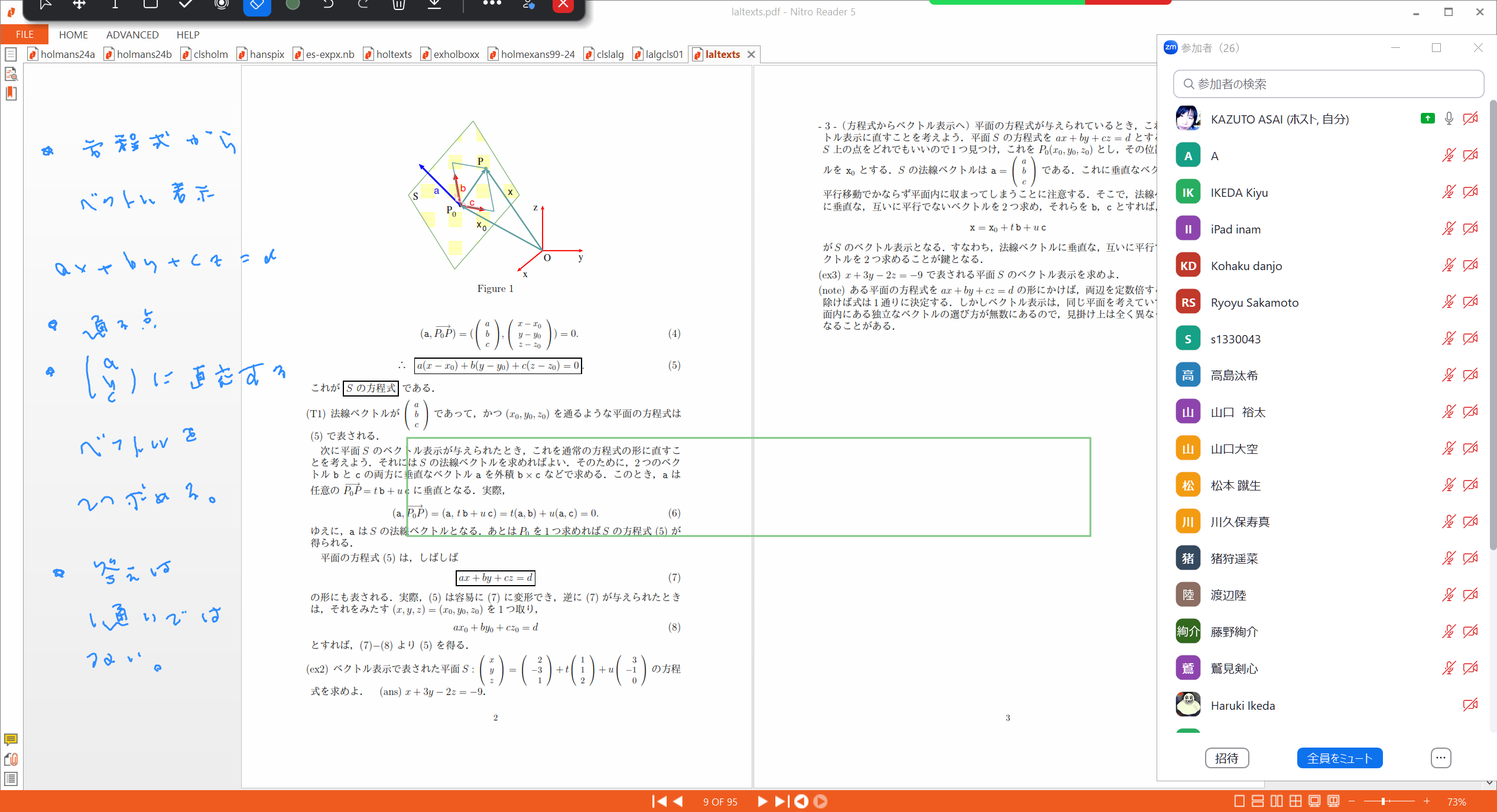Go to first page of the PDF
Image resolution: width=1497 pixels, height=812 pixels.
659,801
